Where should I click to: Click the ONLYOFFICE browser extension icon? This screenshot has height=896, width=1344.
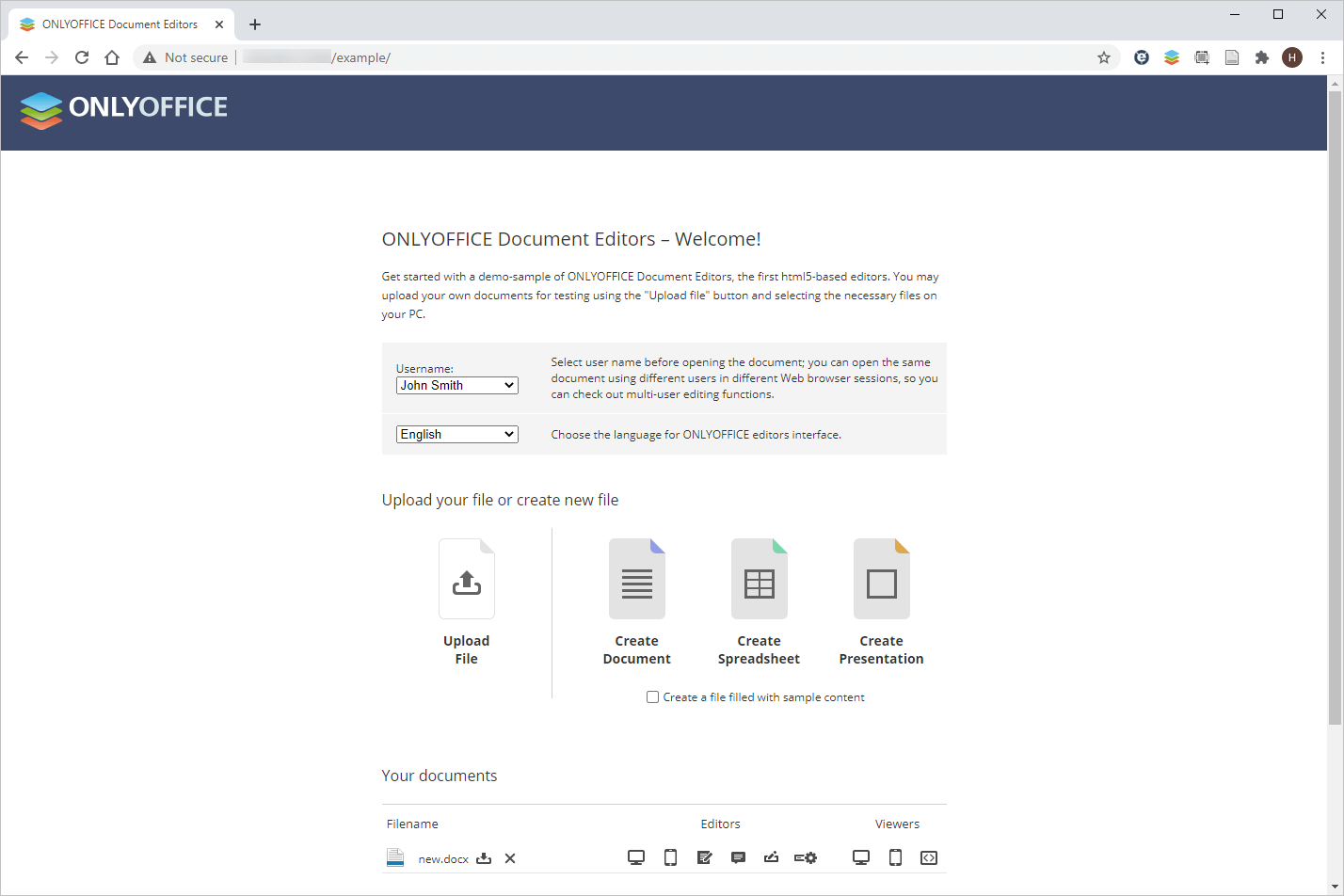pyautogui.click(x=1172, y=57)
